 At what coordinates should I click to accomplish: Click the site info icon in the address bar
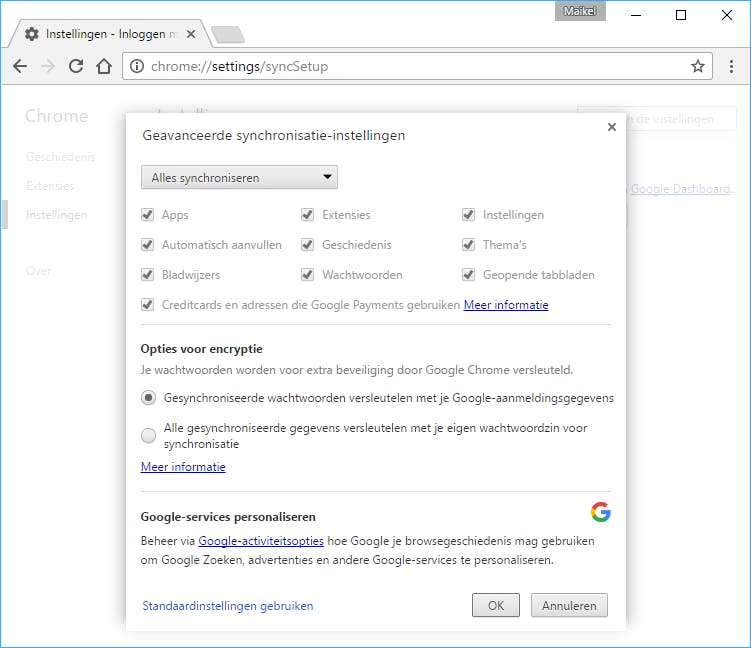click(x=137, y=66)
